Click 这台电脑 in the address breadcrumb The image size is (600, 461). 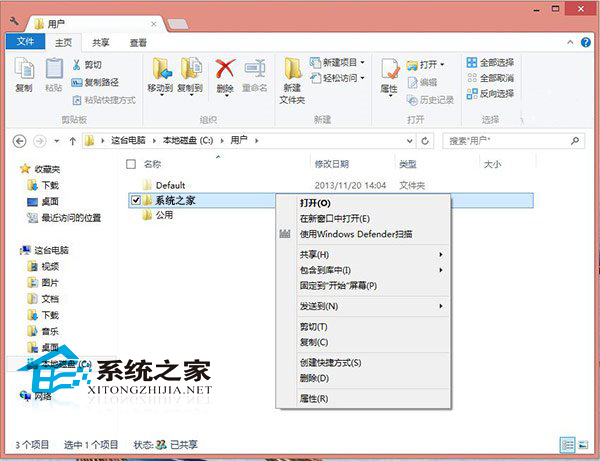click(x=128, y=140)
